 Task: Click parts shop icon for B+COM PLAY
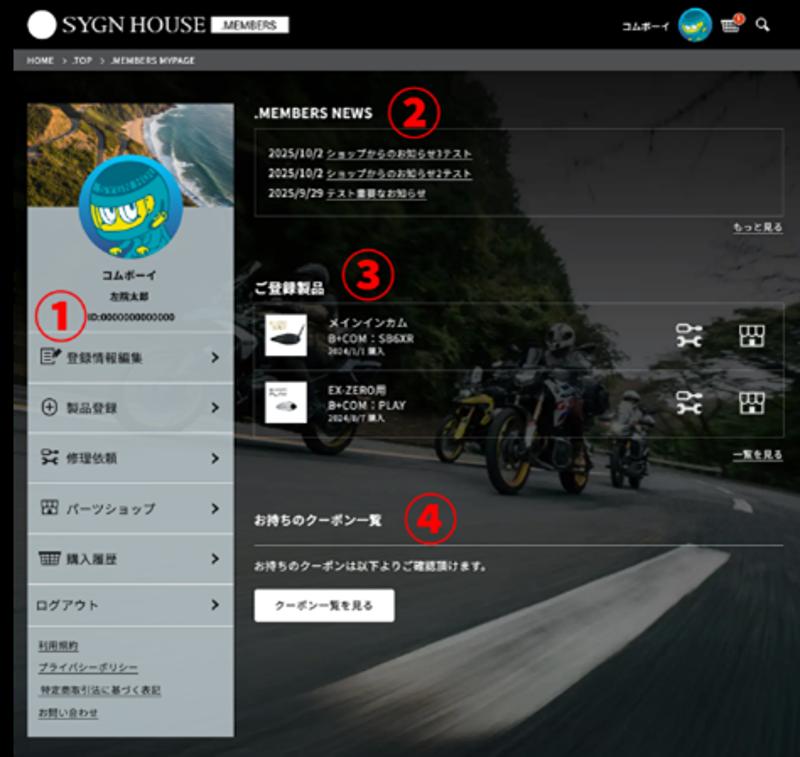tap(752, 402)
